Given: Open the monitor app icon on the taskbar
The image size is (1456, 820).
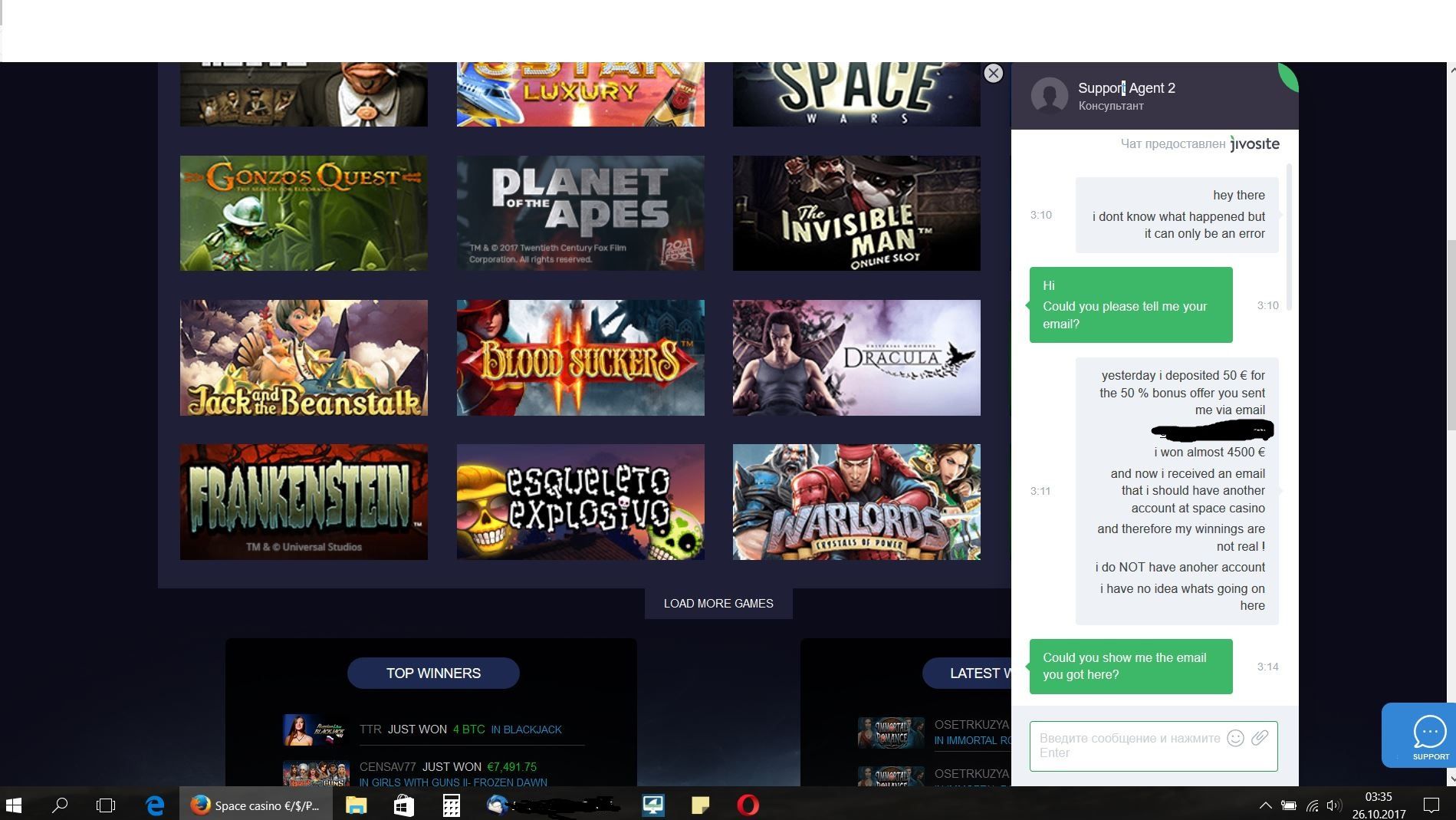Looking at the screenshot, I should click(x=653, y=805).
